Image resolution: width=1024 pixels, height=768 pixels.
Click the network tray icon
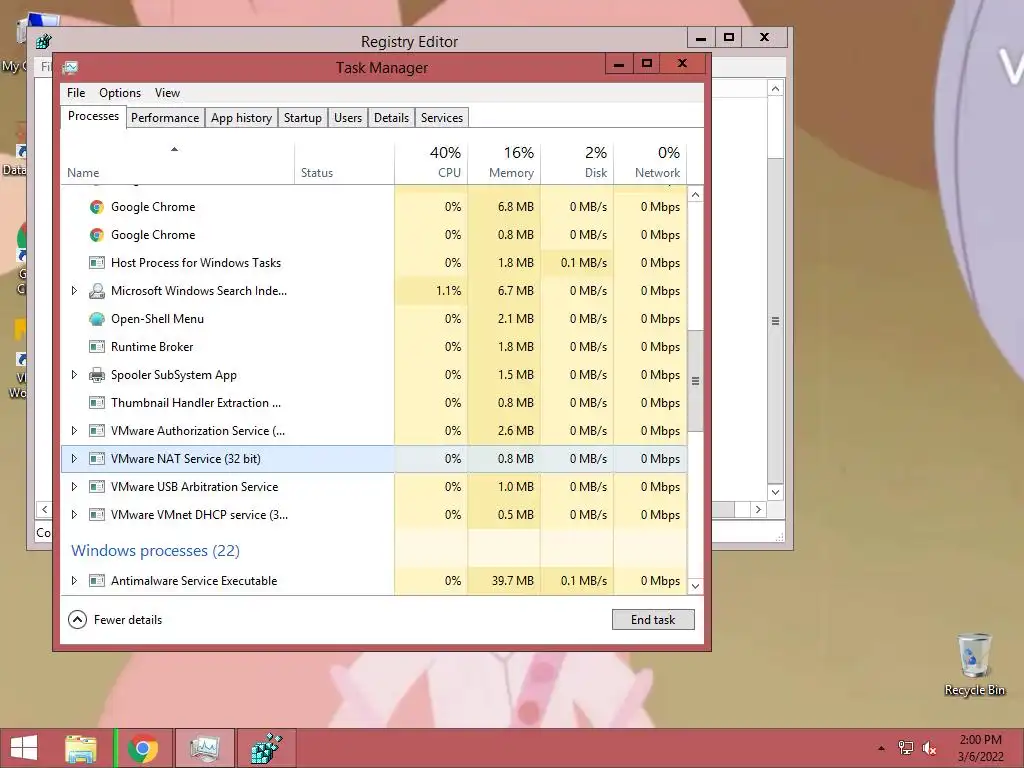[906, 748]
